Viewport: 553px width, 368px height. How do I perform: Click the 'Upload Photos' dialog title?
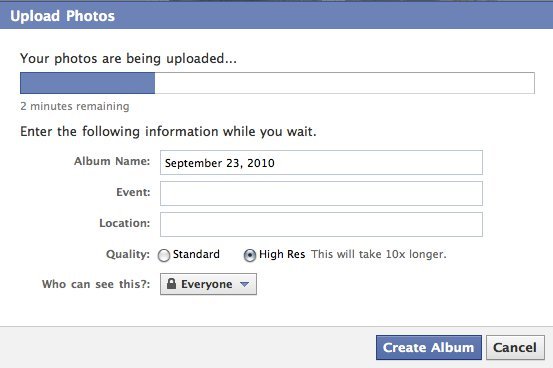click(62, 16)
